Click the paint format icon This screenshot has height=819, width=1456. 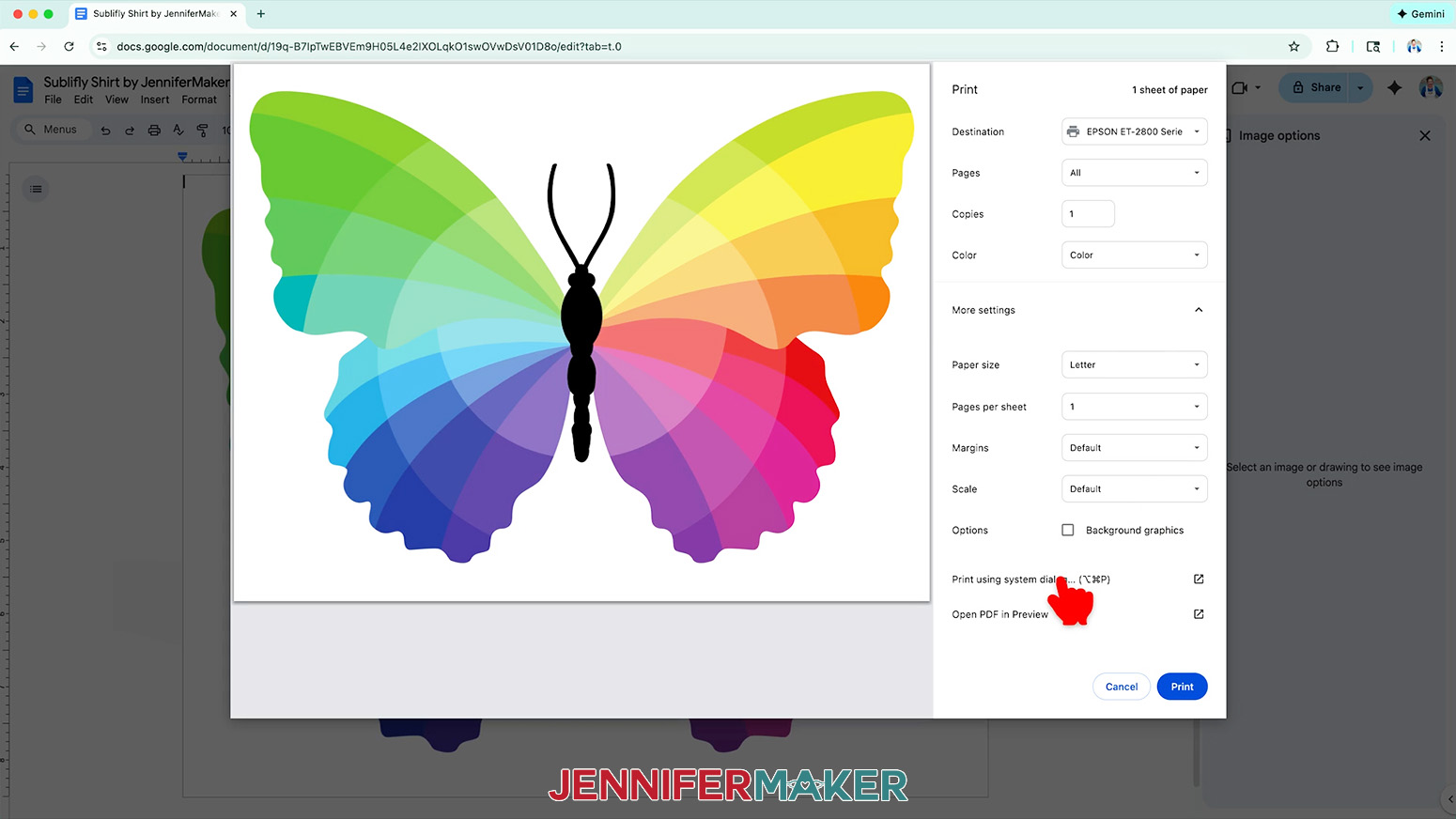pyautogui.click(x=203, y=131)
